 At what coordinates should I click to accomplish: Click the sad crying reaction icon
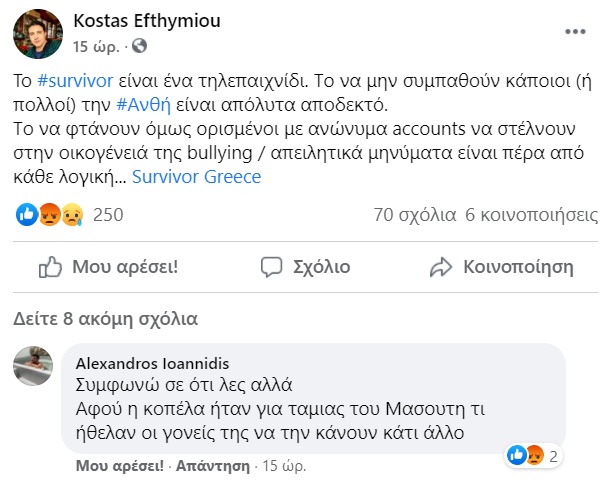tap(70, 214)
